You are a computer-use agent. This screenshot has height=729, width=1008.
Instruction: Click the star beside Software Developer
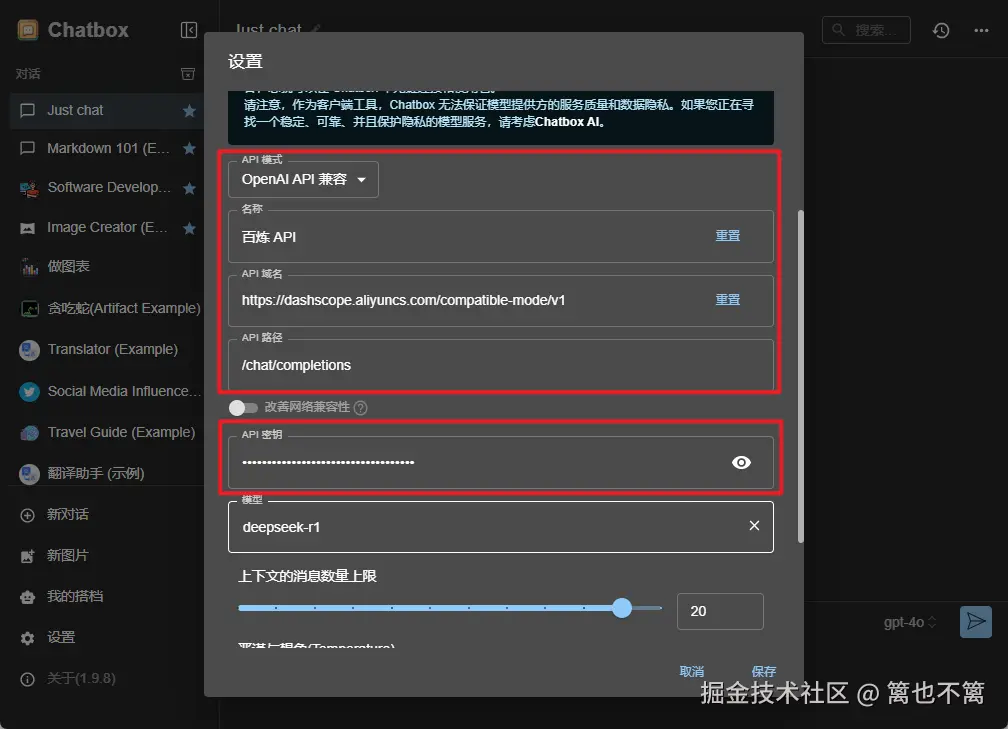coord(189,188)
